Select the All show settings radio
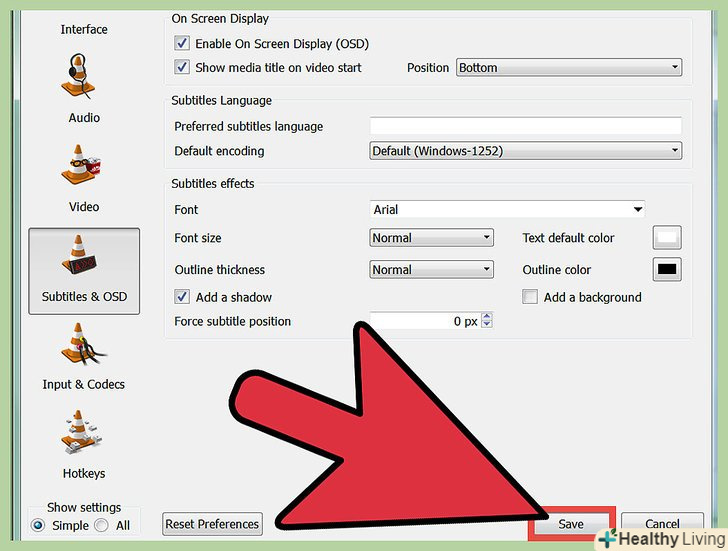This screenshot has width=728, height=551. (101, 525)
